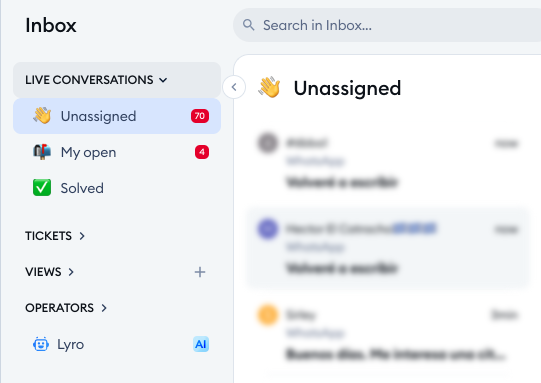Click the red 4 badge on My open

click(x=202, y=152)
